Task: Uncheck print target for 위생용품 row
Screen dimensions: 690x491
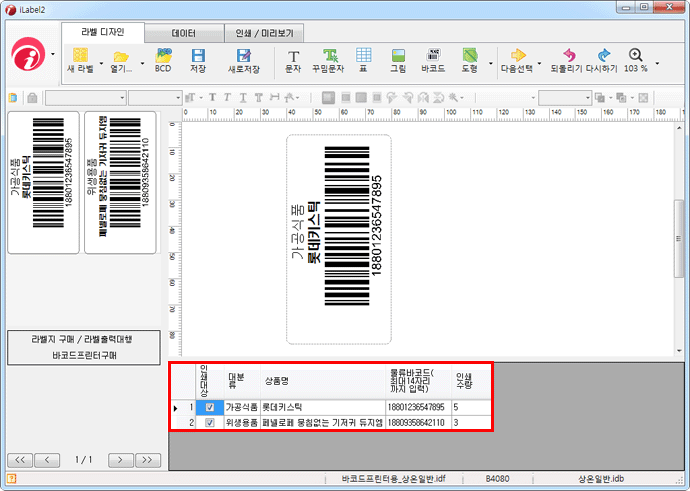Action: click(210, 423)
